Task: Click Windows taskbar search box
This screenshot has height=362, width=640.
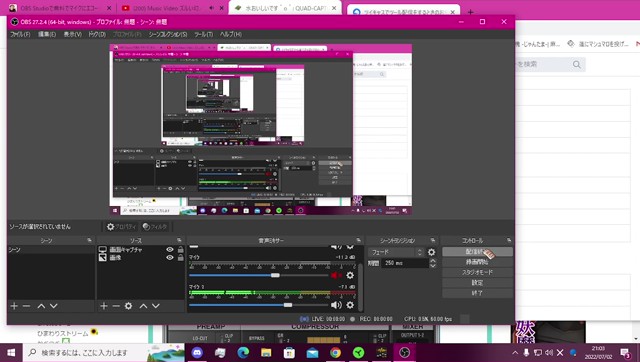Action: 104,352
